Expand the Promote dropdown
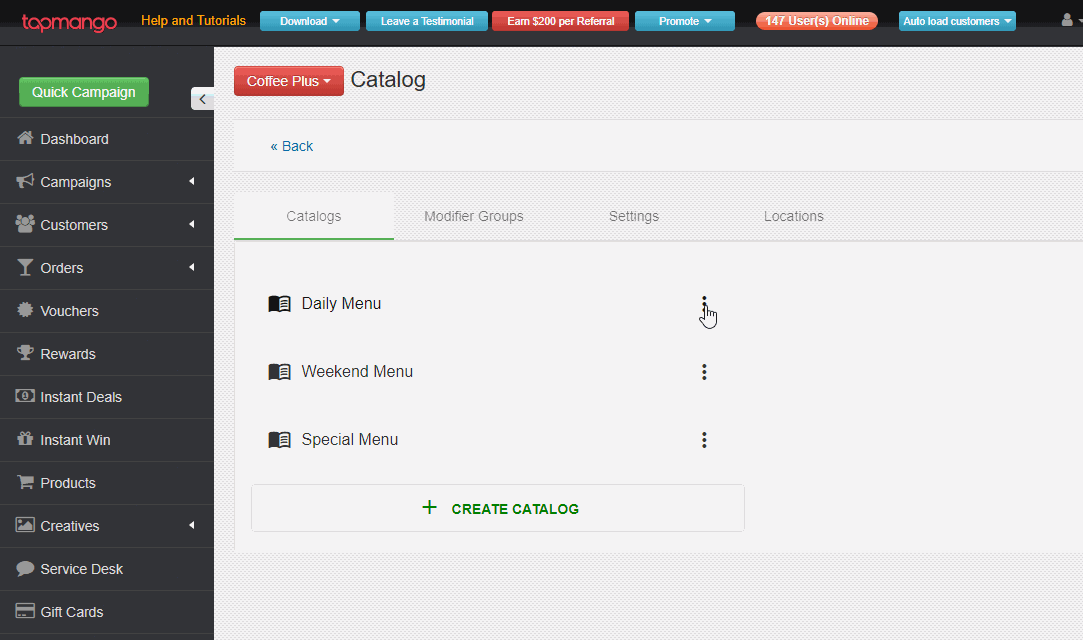 (x=684, y=20)
